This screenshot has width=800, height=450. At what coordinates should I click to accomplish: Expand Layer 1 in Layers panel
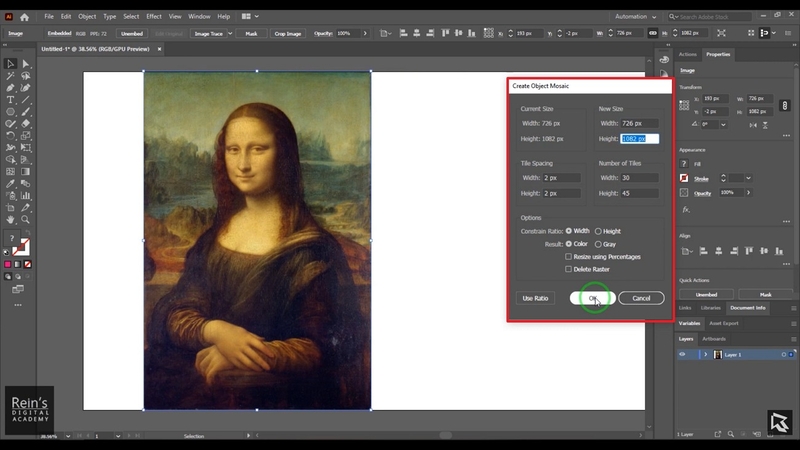pyautogui.click(x=705, y=355)
